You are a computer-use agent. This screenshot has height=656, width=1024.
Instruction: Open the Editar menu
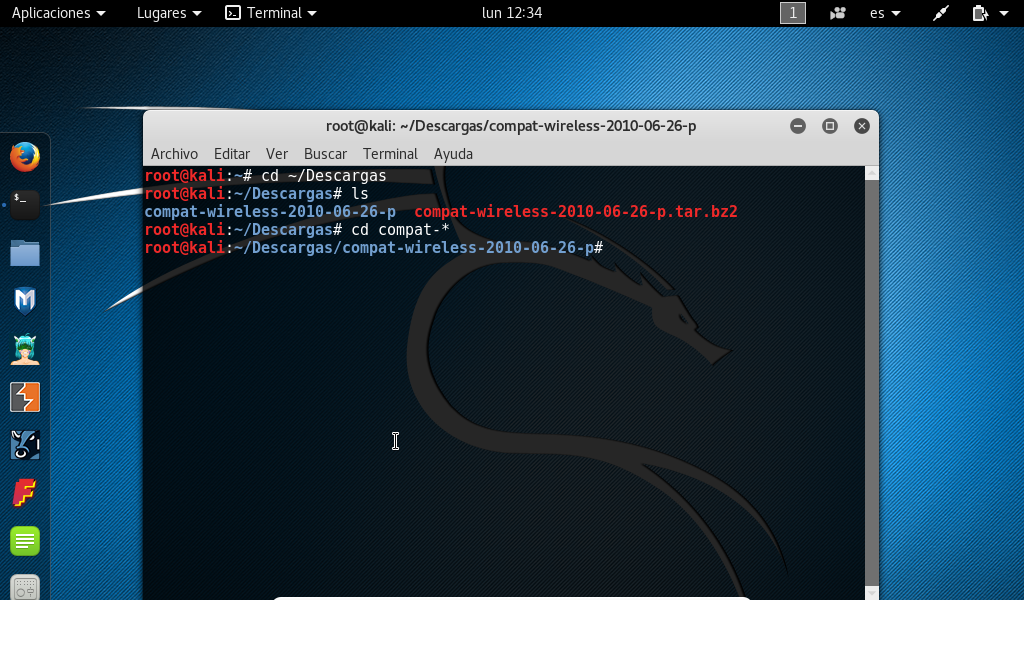click(x=232, y=154)
